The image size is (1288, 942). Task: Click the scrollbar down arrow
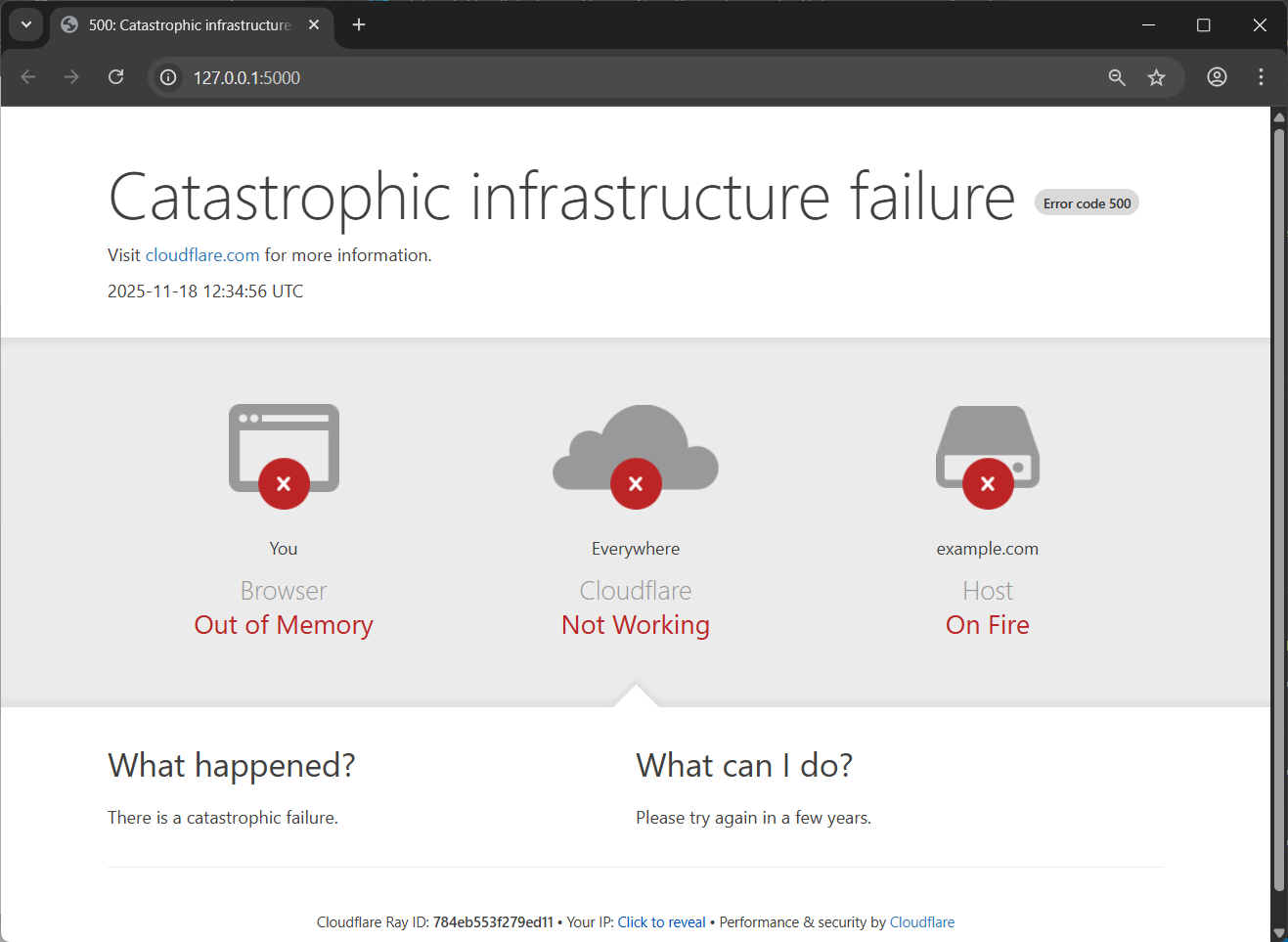1279,933
